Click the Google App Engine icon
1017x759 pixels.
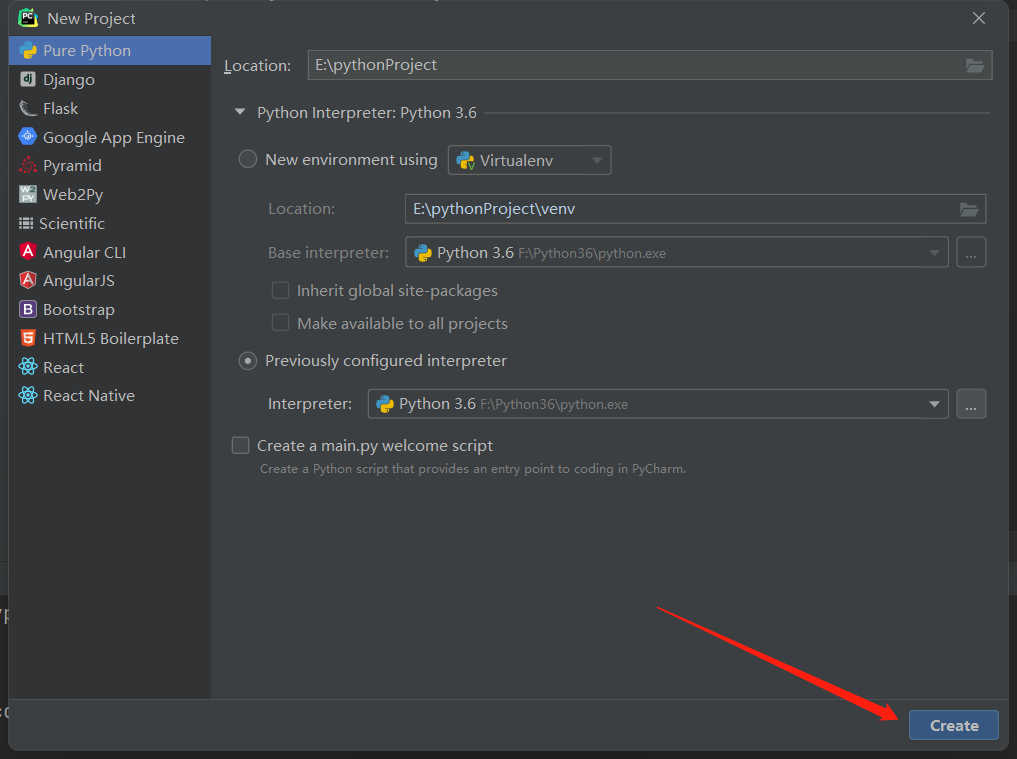pos(28,136)
